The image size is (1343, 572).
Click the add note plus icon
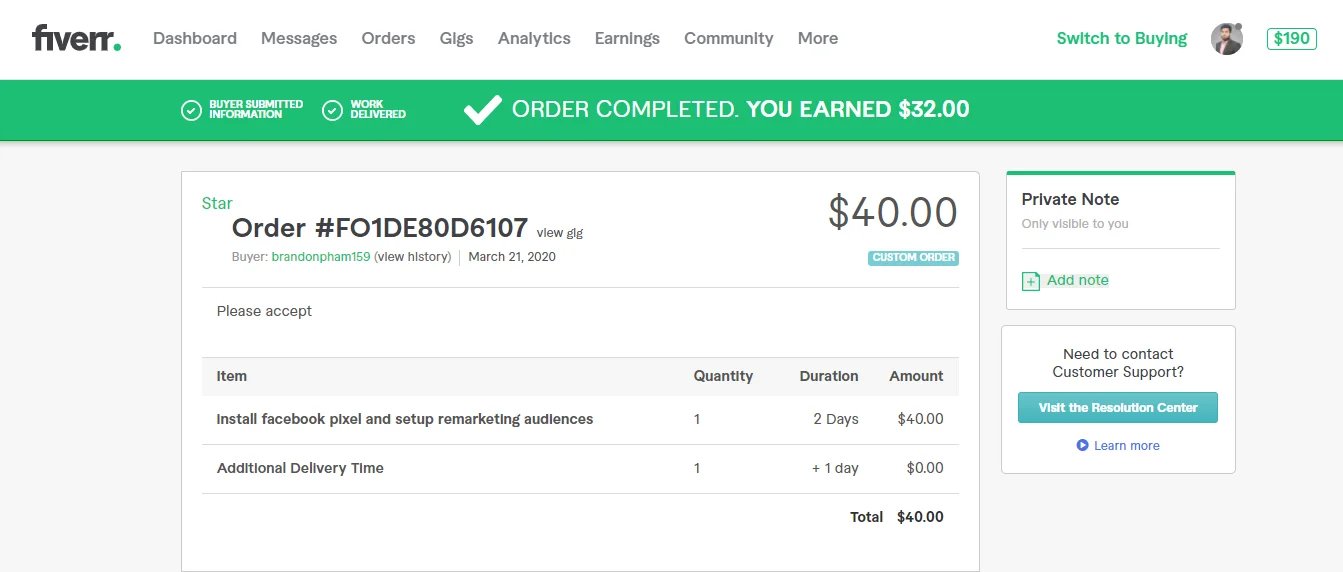coord(1030,281)
